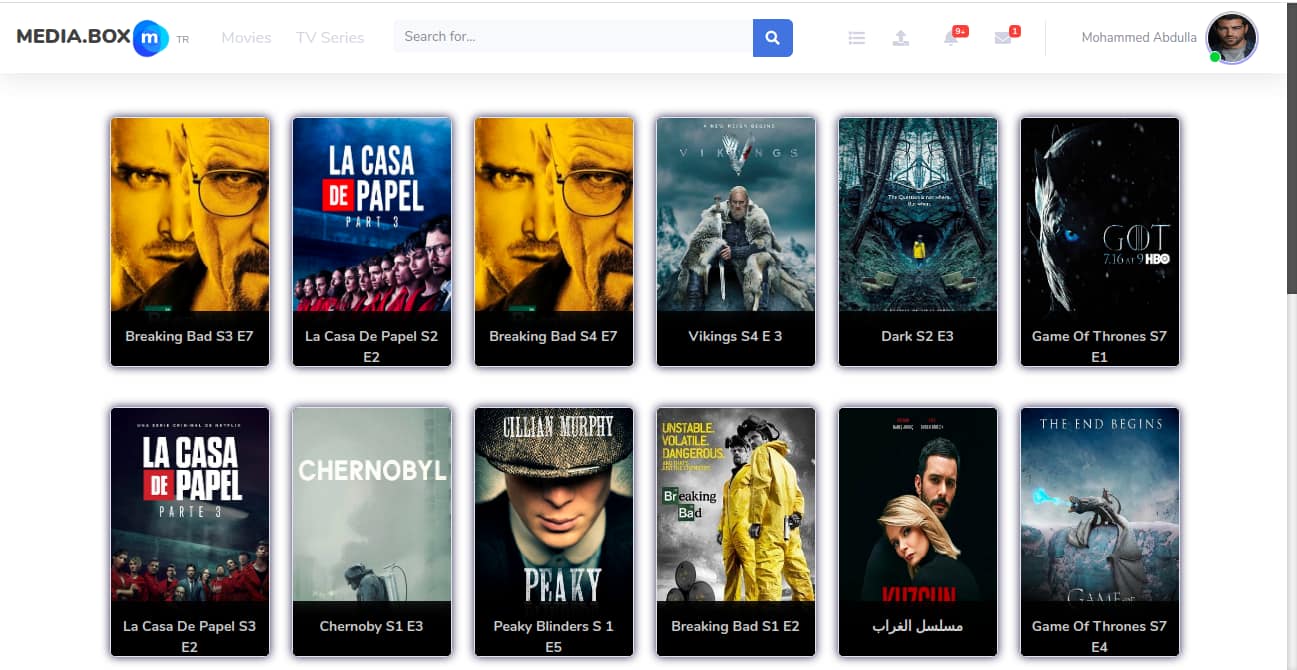Image resolution: width=1297 pixels, height=670 pixels.
Task: Click the user profile avatar picture
Action: [1231, 38]
